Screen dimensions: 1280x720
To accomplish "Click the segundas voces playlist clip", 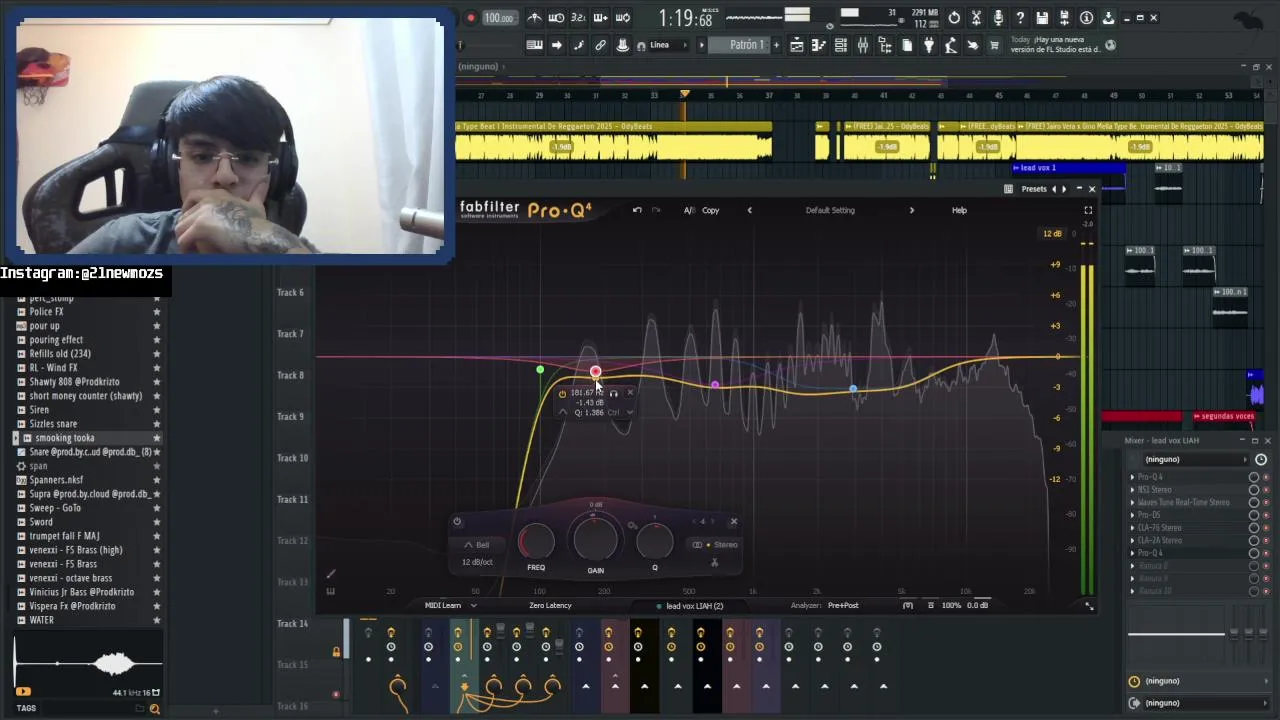I will click(x=1226, y=416).
